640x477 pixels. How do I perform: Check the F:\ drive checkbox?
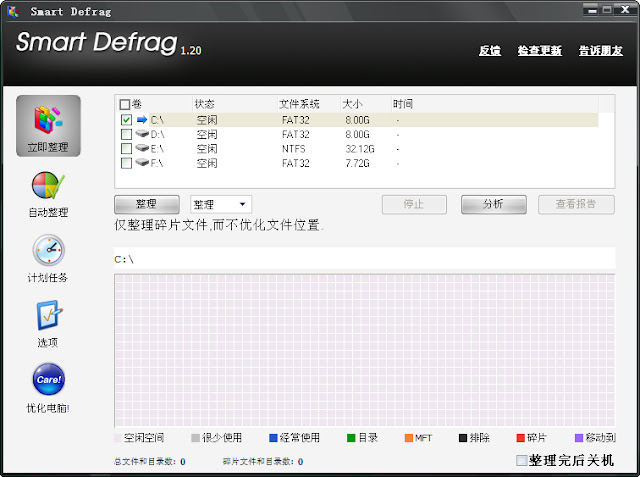point(127,163)
